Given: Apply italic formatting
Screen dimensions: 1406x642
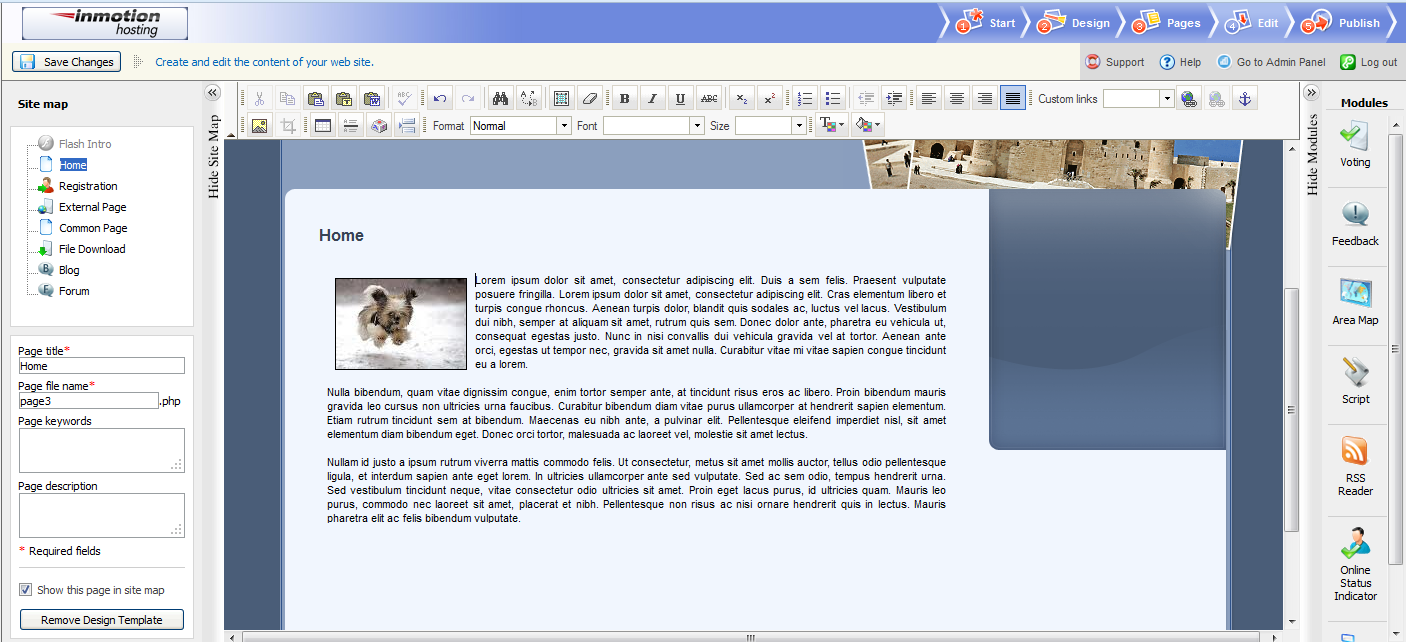Looking at the screenshot, I should pos(653,98).
